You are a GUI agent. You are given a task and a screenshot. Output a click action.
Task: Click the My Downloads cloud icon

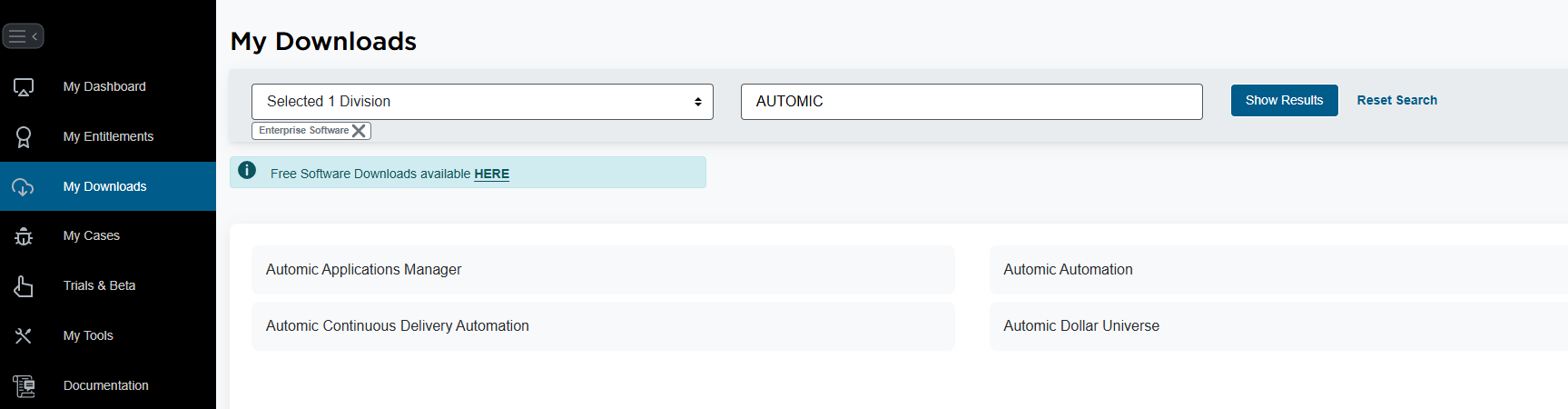23,187
